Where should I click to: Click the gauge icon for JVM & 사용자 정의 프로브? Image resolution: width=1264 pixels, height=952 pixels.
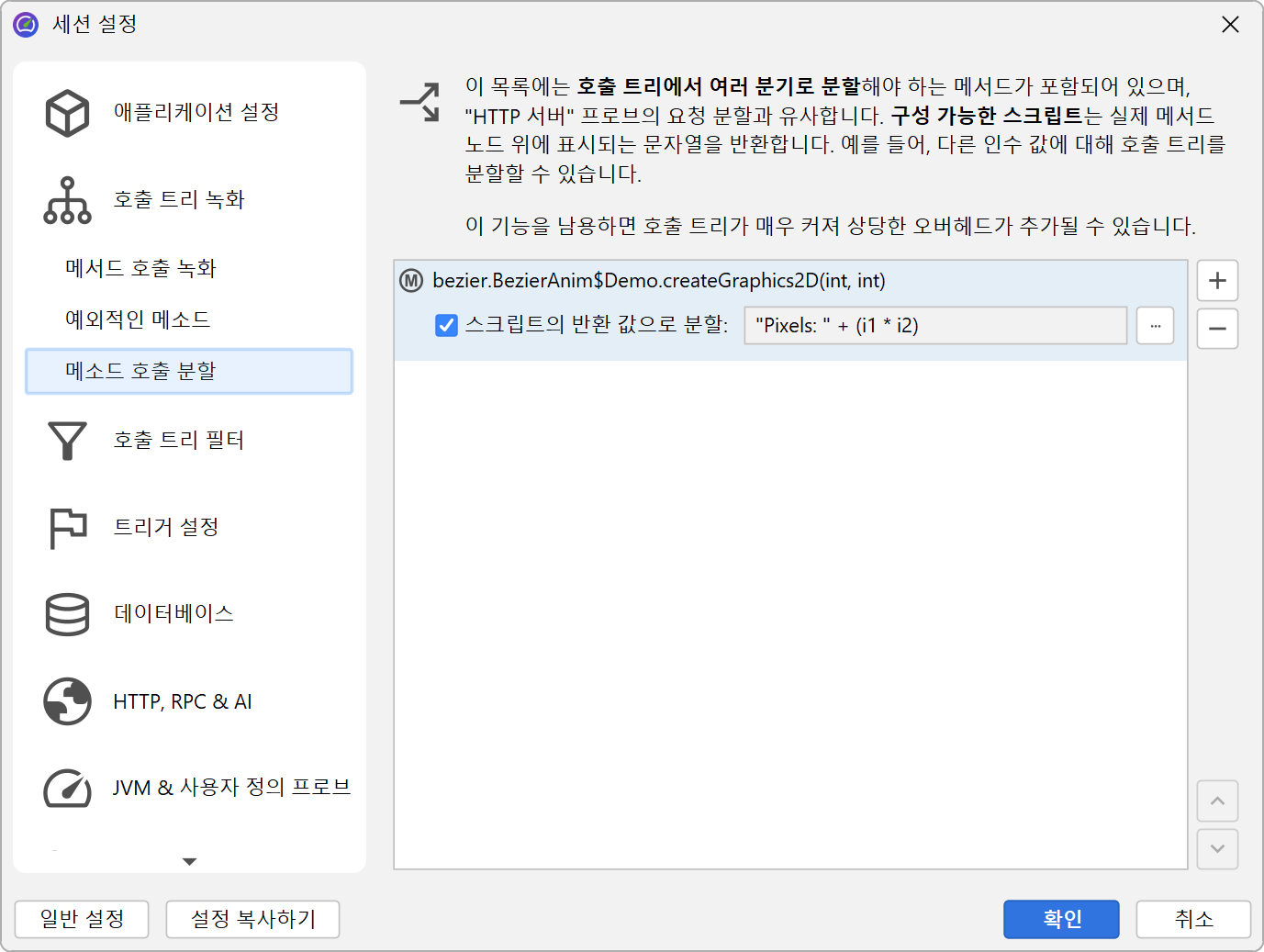[67, 788]
